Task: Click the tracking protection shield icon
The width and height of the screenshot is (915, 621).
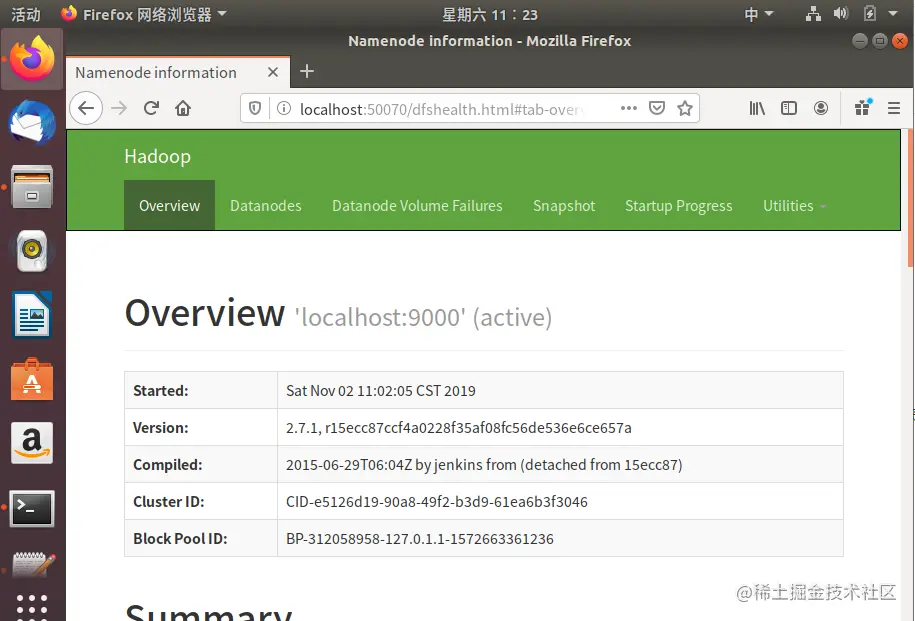Action: pyautogui.click(x=255, y=109)
